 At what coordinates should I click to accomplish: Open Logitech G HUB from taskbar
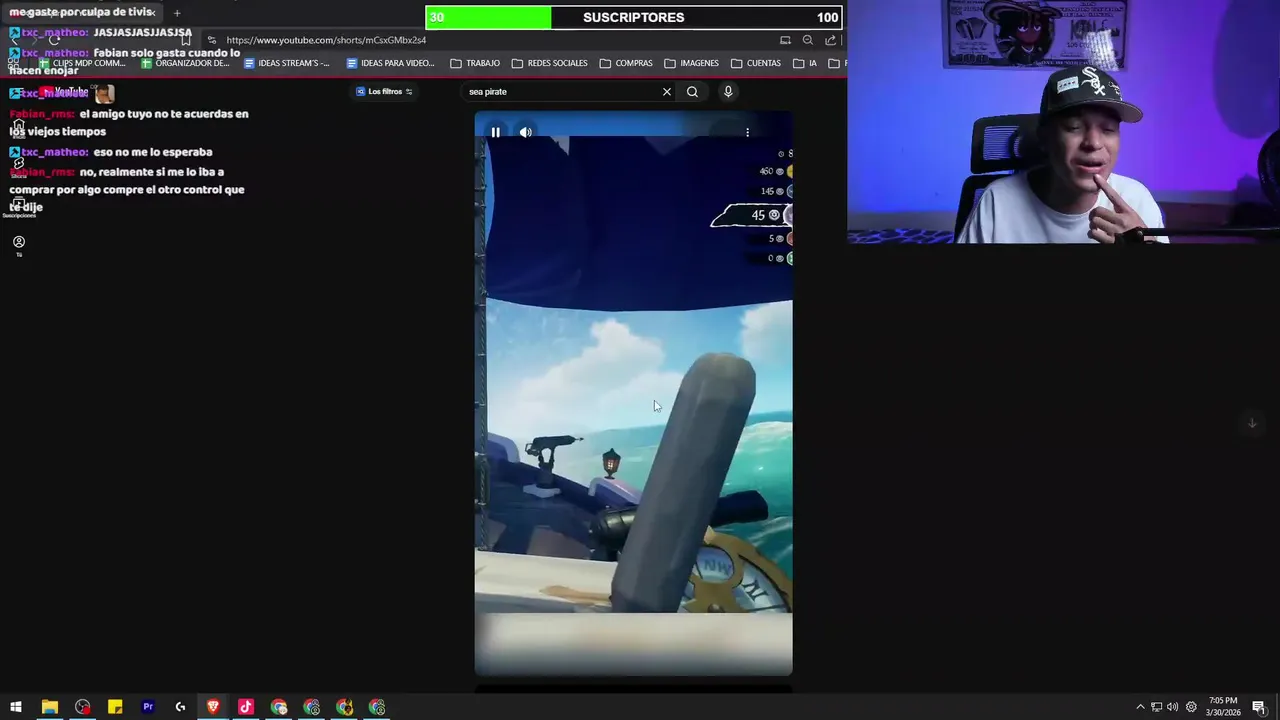pyautogui.click(x=180, y=707)
